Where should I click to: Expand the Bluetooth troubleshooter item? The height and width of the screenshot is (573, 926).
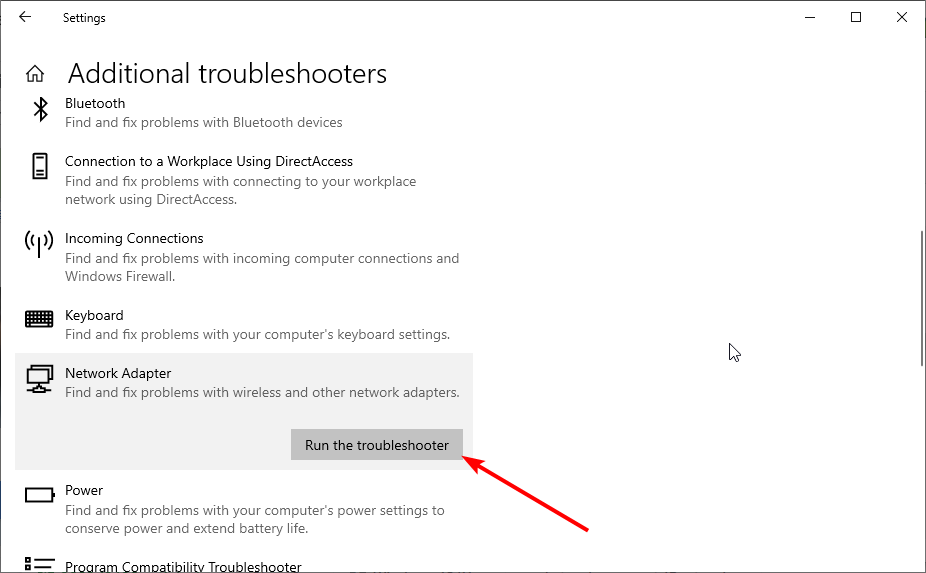pos(244,113)
